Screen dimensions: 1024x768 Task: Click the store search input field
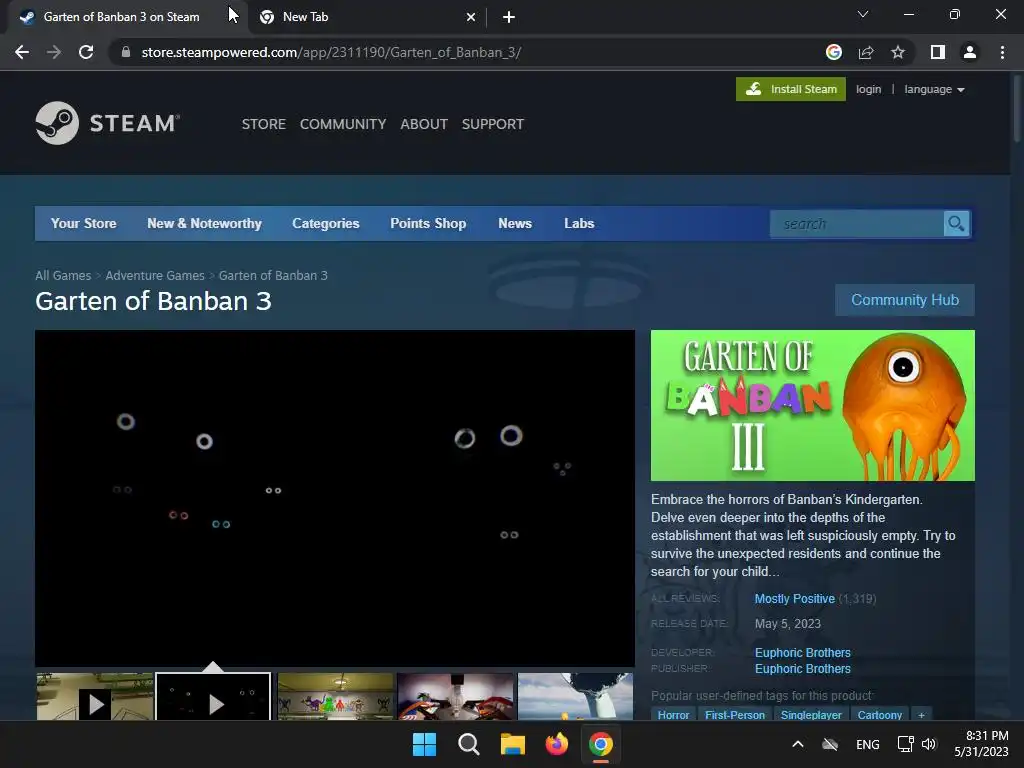click(857, 224)
